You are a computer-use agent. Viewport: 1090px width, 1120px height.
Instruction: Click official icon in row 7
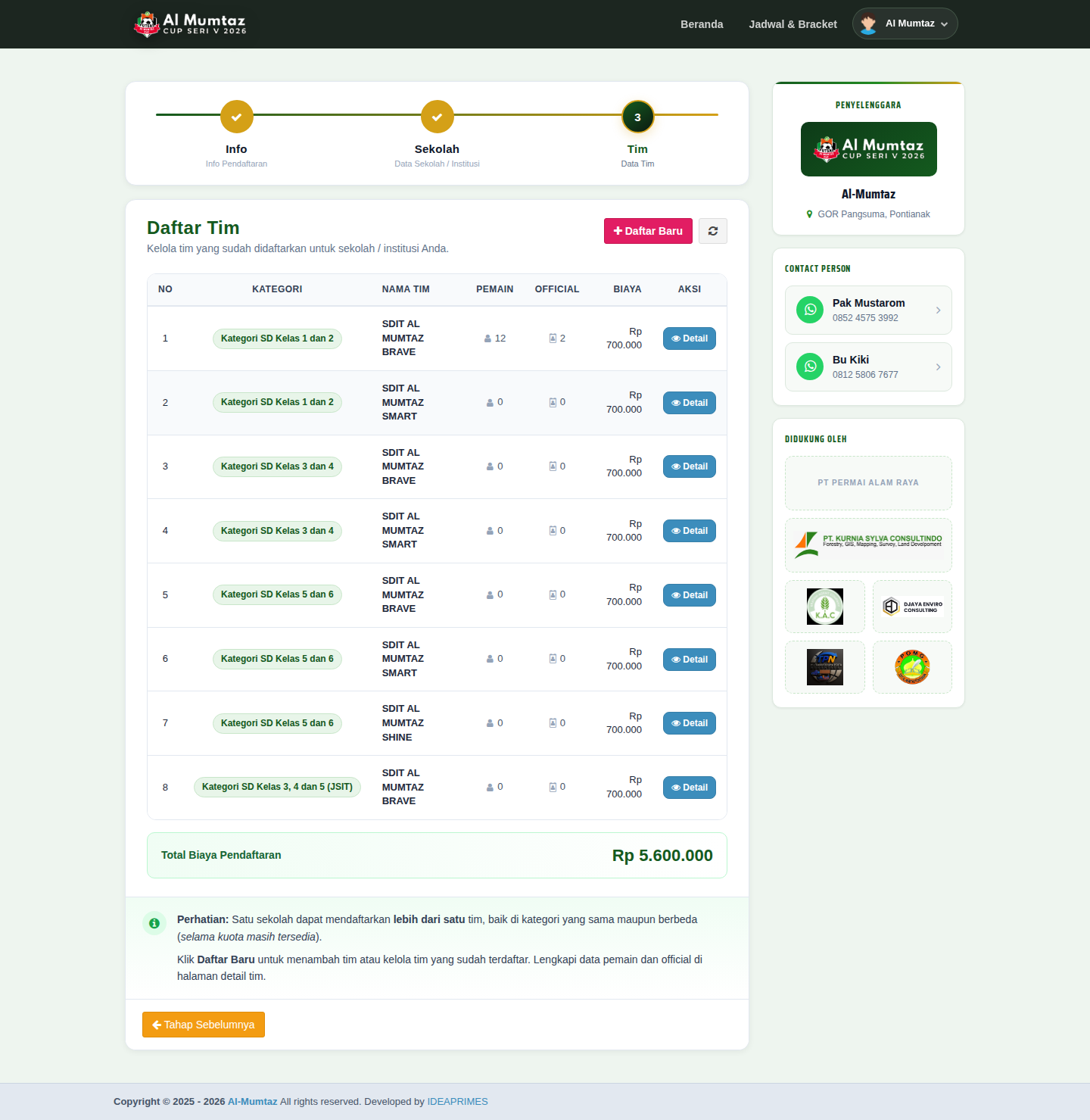pos(553,723)
